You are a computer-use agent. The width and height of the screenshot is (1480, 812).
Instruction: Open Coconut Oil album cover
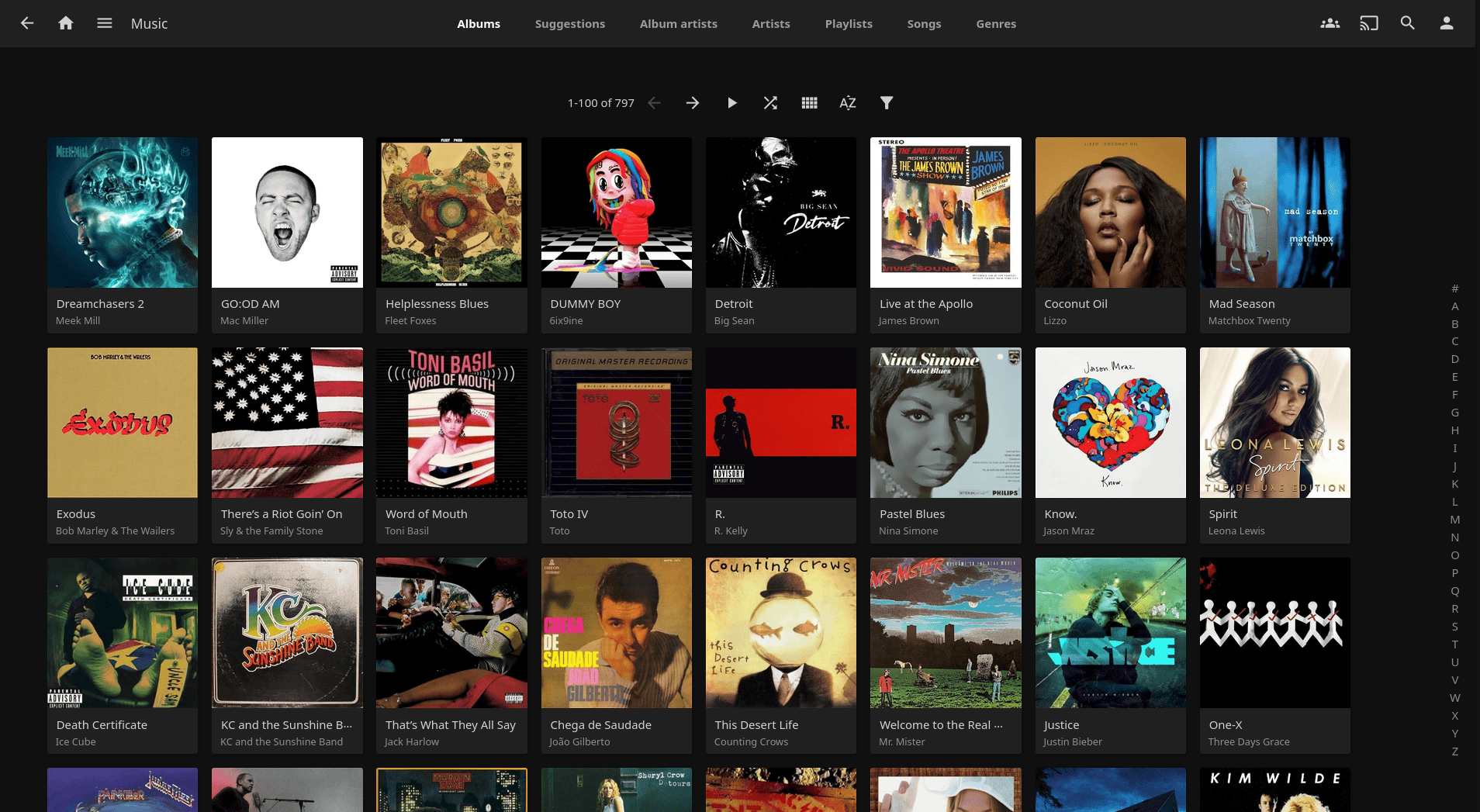click(1111, 213)
